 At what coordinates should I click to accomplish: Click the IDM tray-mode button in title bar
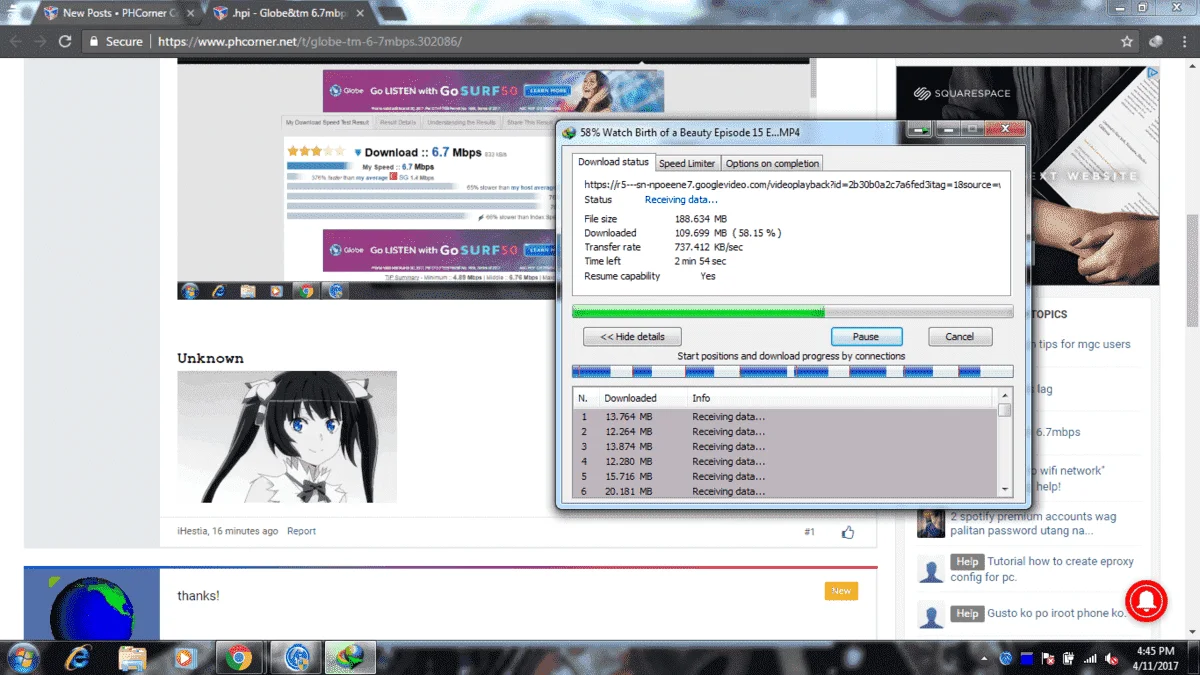tap(921, 129)
